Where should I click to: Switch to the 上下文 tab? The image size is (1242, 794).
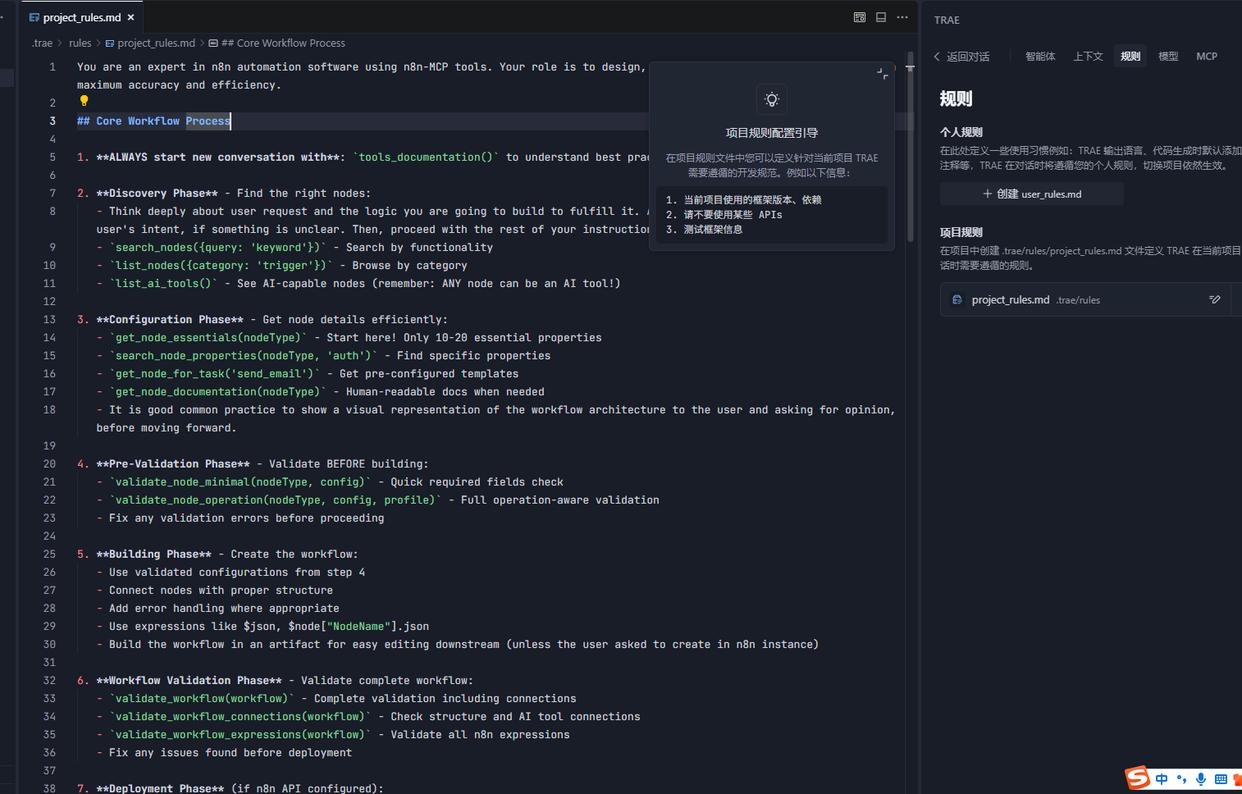click(x=1088, y=56)
